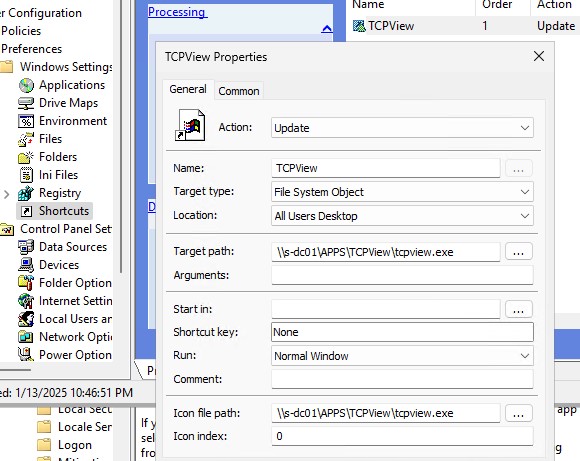The image size is (580, 461).
Task: Browse for the Icon file path
Action: 518,413
